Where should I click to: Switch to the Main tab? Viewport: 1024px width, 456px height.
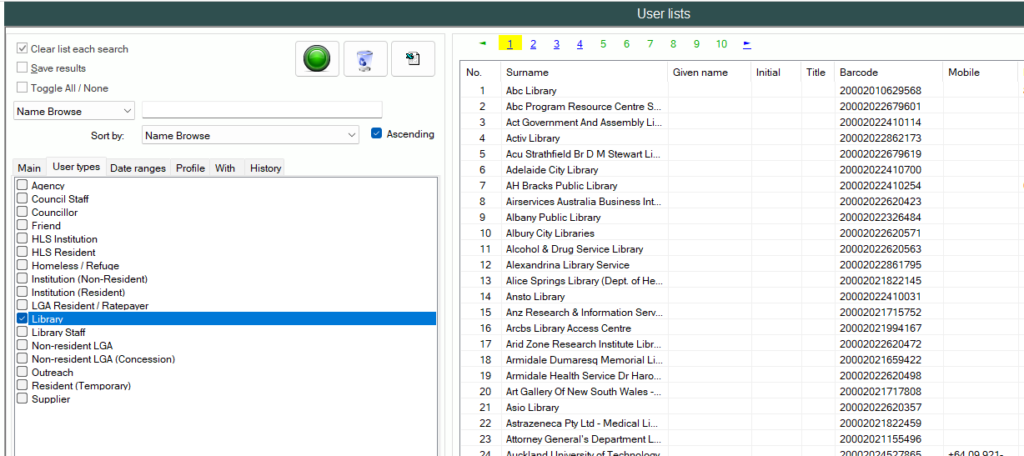click(29, 168)
